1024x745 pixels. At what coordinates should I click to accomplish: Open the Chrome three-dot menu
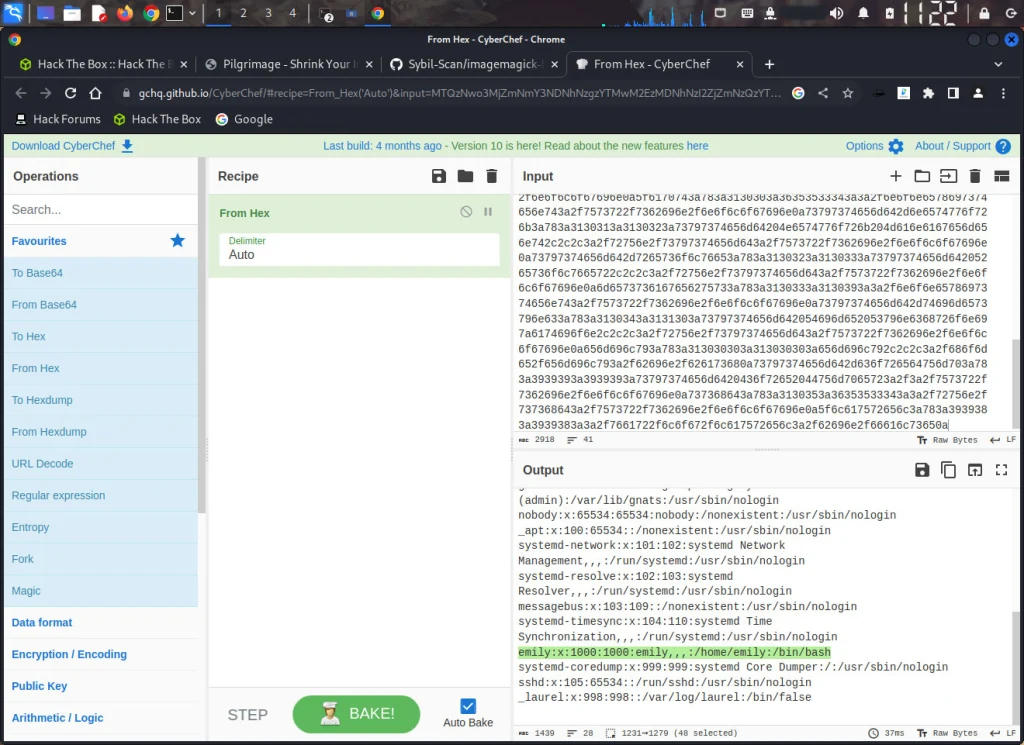coord(1003,93)
